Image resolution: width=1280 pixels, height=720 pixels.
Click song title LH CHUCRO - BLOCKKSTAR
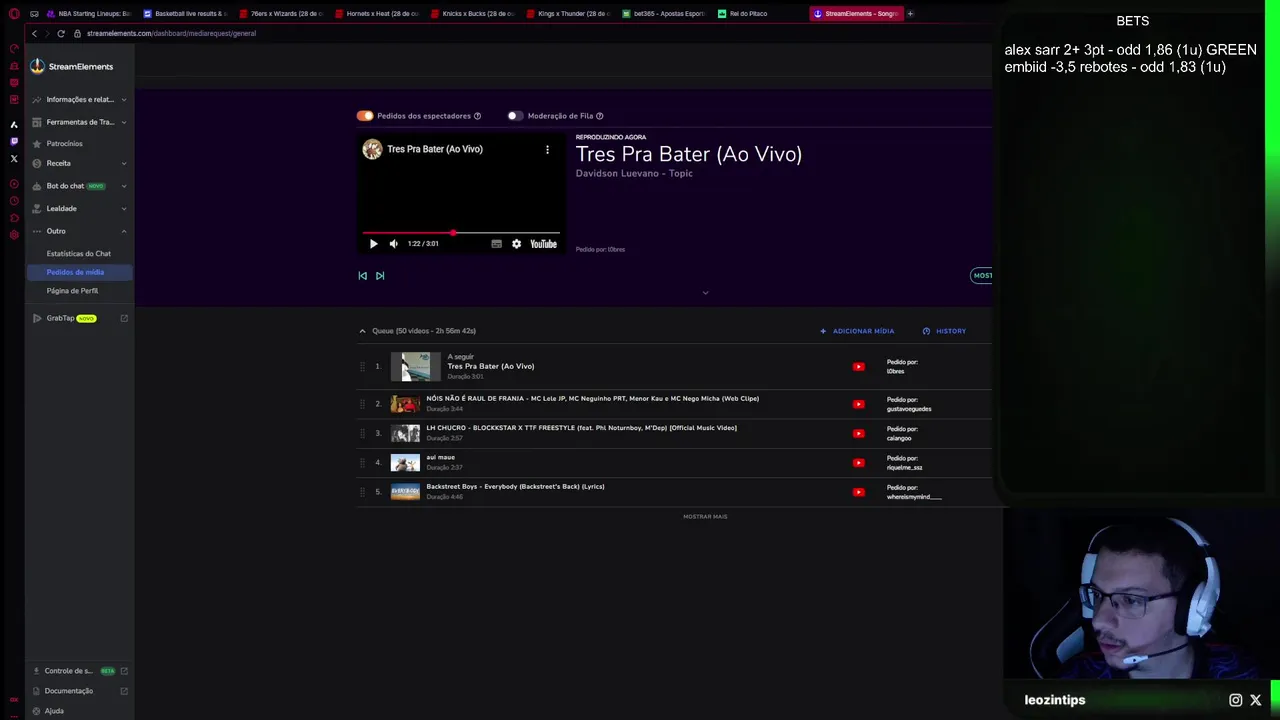(581, 428)
